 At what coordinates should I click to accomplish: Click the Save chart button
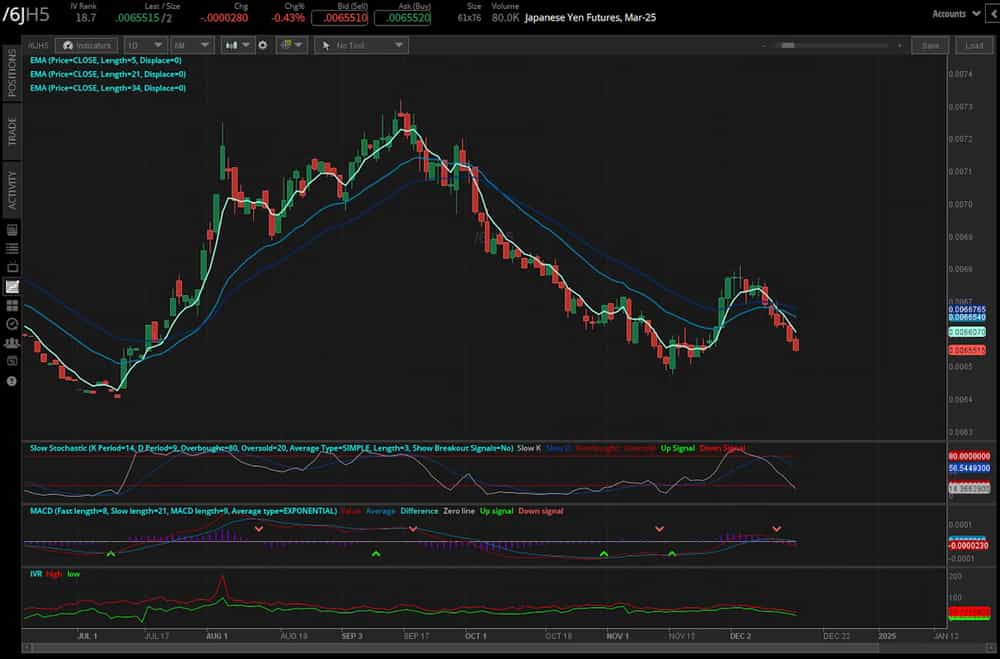(x=930, y=45)
